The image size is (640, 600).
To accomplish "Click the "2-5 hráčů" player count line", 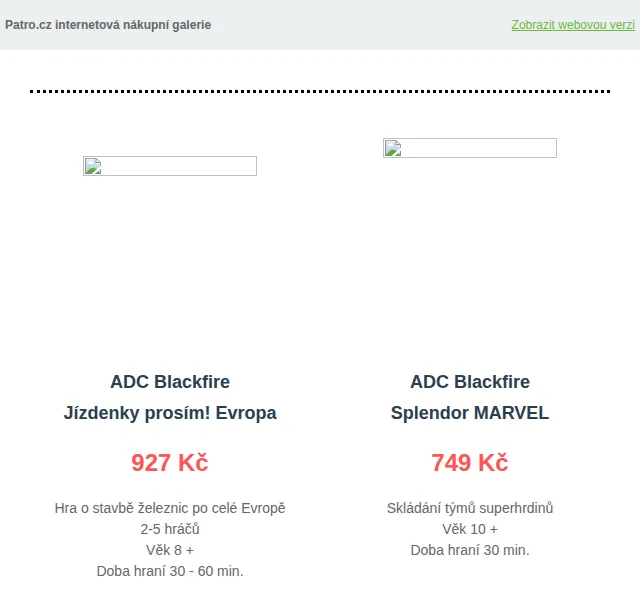I will pyautogui.click(x=170, y=529).
